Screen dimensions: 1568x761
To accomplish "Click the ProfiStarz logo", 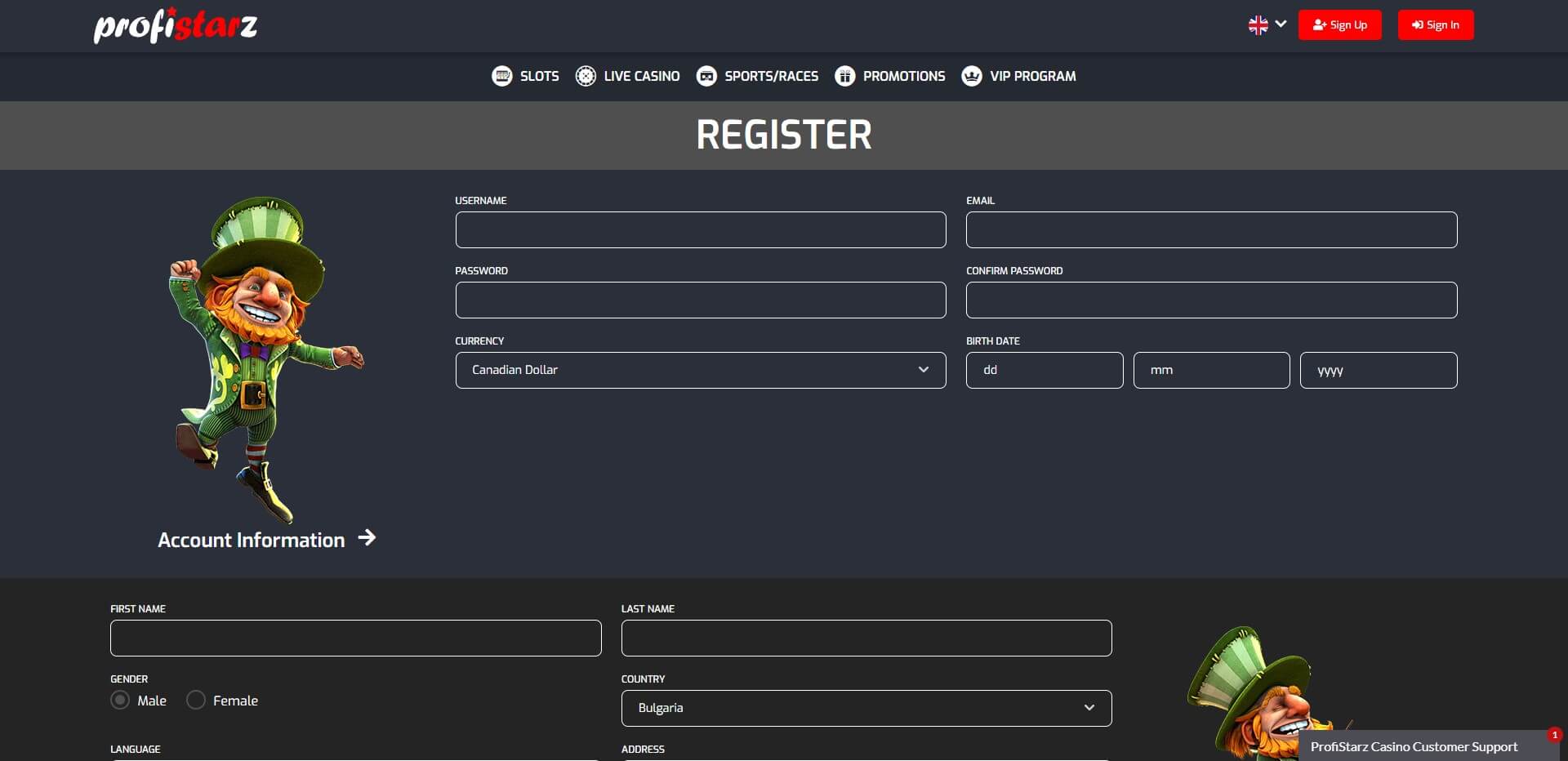I will [x=176, y=25].
